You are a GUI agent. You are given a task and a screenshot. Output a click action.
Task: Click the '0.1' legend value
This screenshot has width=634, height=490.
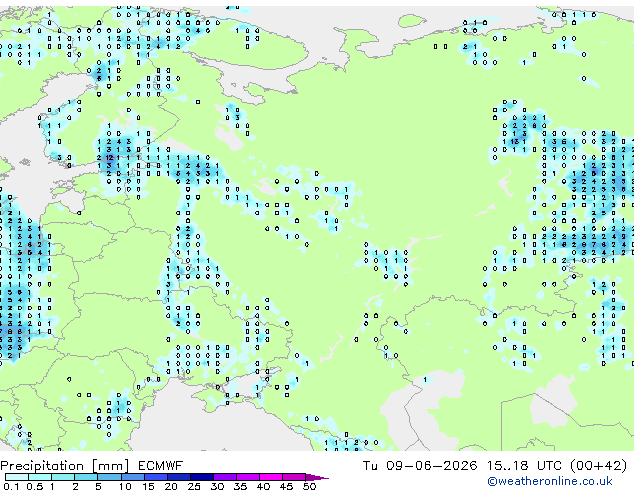[11, 486]
